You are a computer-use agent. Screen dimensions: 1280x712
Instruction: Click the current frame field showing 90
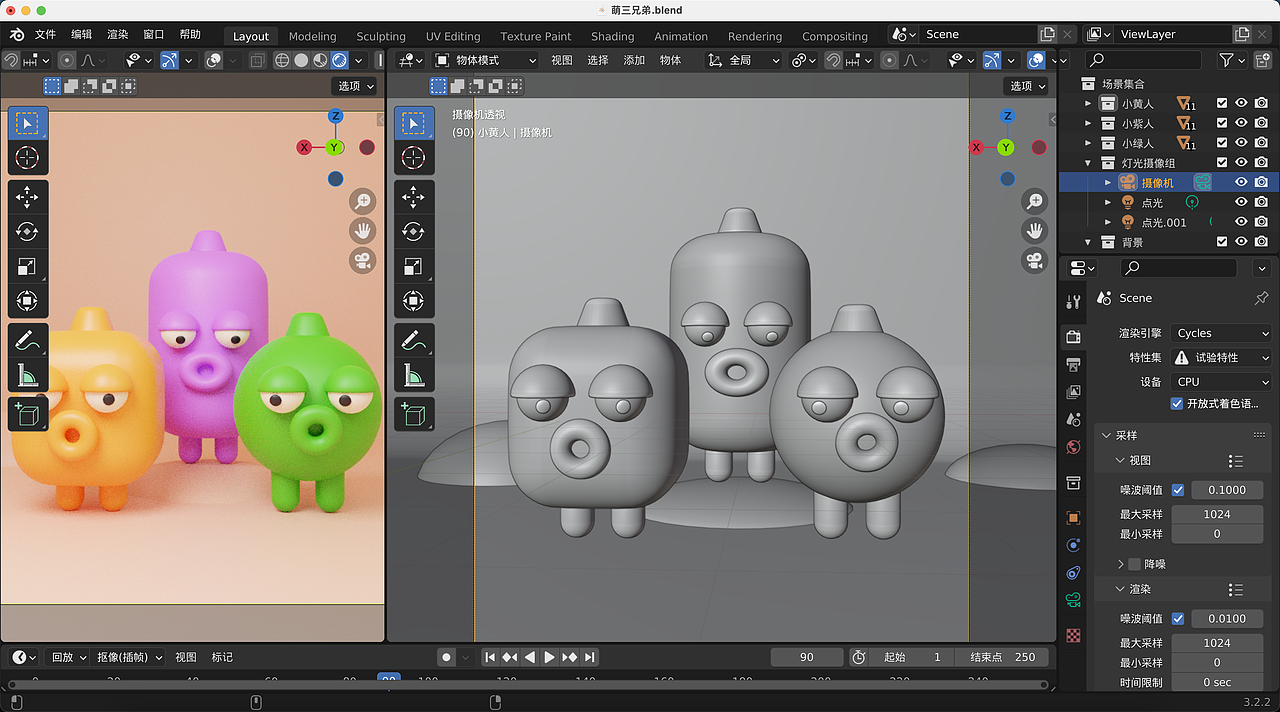click(x=807, y=657)
